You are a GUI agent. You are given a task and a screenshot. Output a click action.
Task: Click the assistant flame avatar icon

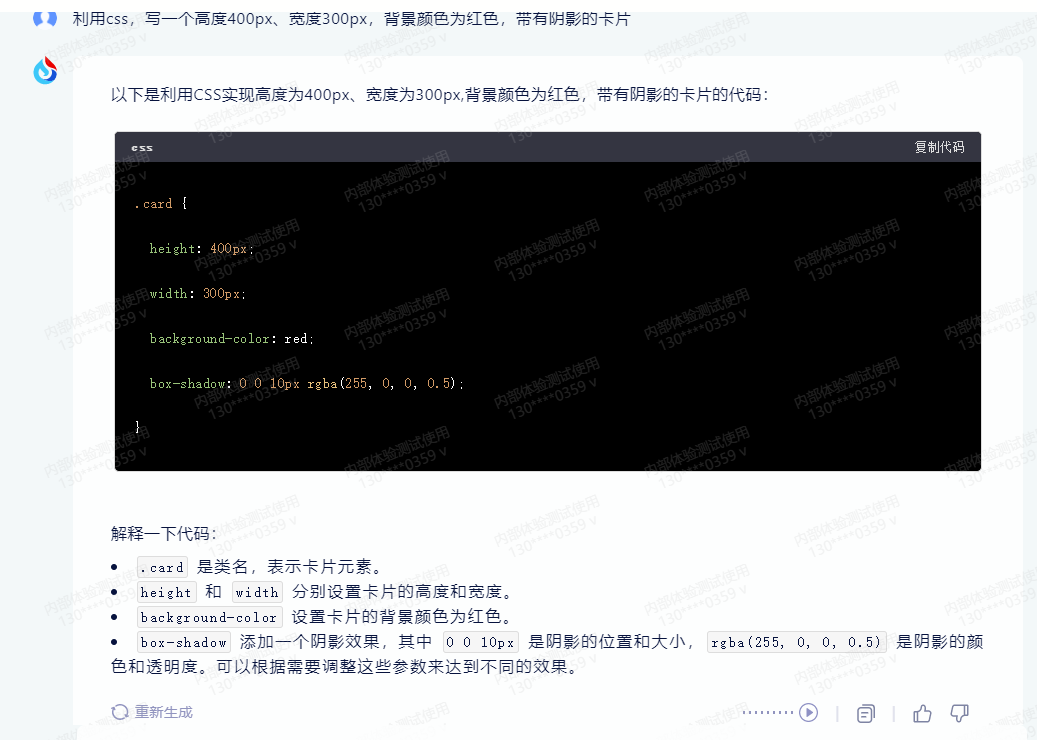[x=45, y=70]
